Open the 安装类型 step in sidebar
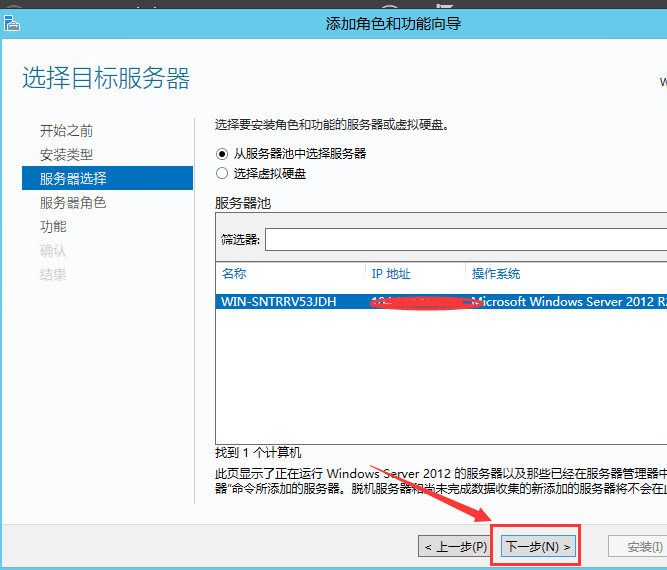Screen dimensions: 667x570 (67, 155)
